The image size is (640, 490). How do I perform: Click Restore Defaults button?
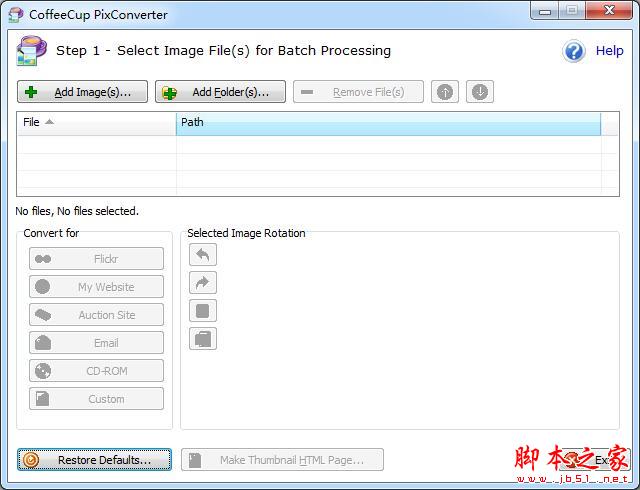click(x=94, y=460)
